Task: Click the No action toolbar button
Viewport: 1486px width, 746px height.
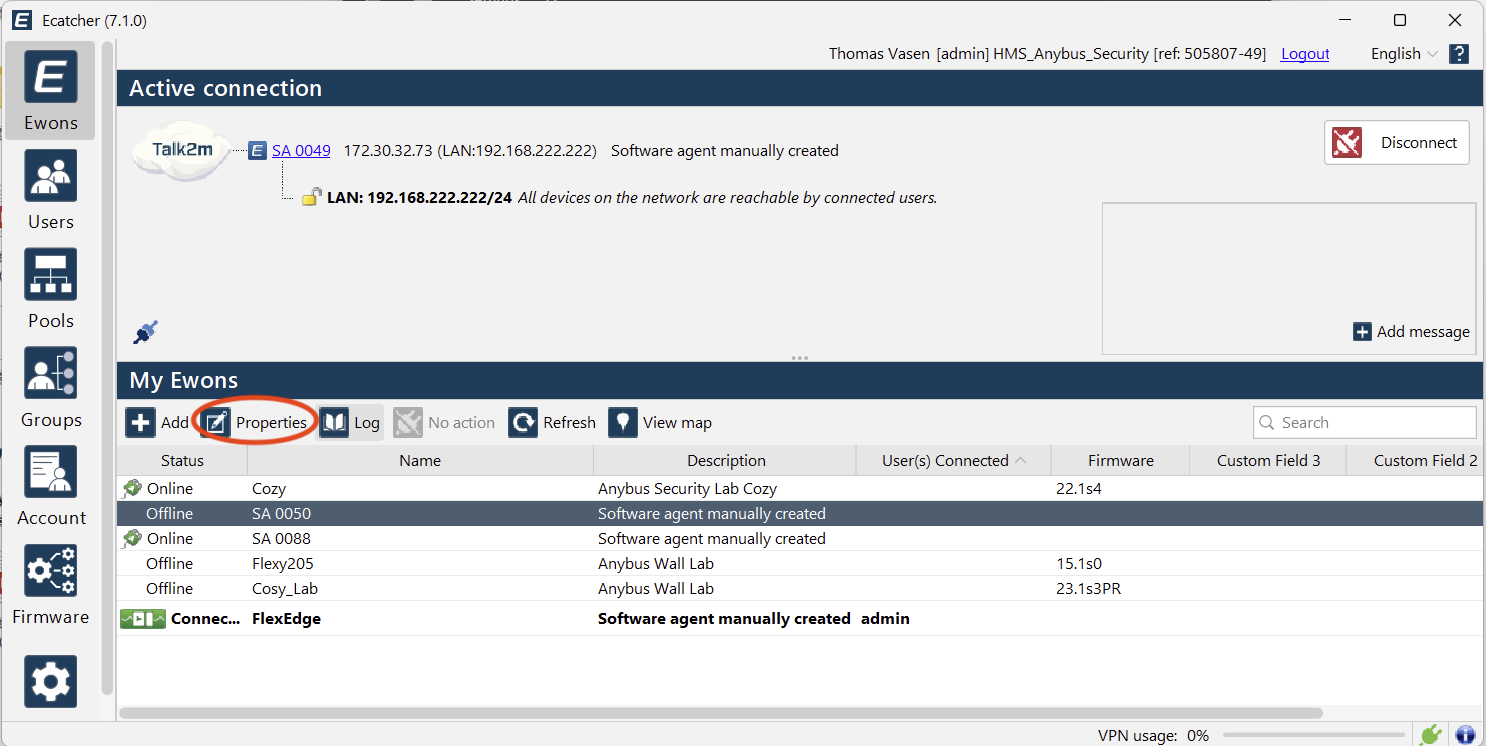Action: (x=444, y=423)
